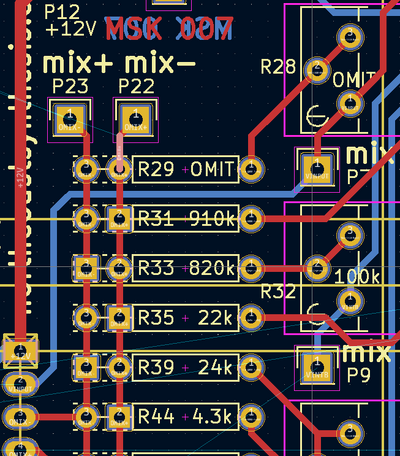Image resolution: width=400 pixels, height=456 pixels.
Task: Select the P22 square pad
Action: coord(136,119)
